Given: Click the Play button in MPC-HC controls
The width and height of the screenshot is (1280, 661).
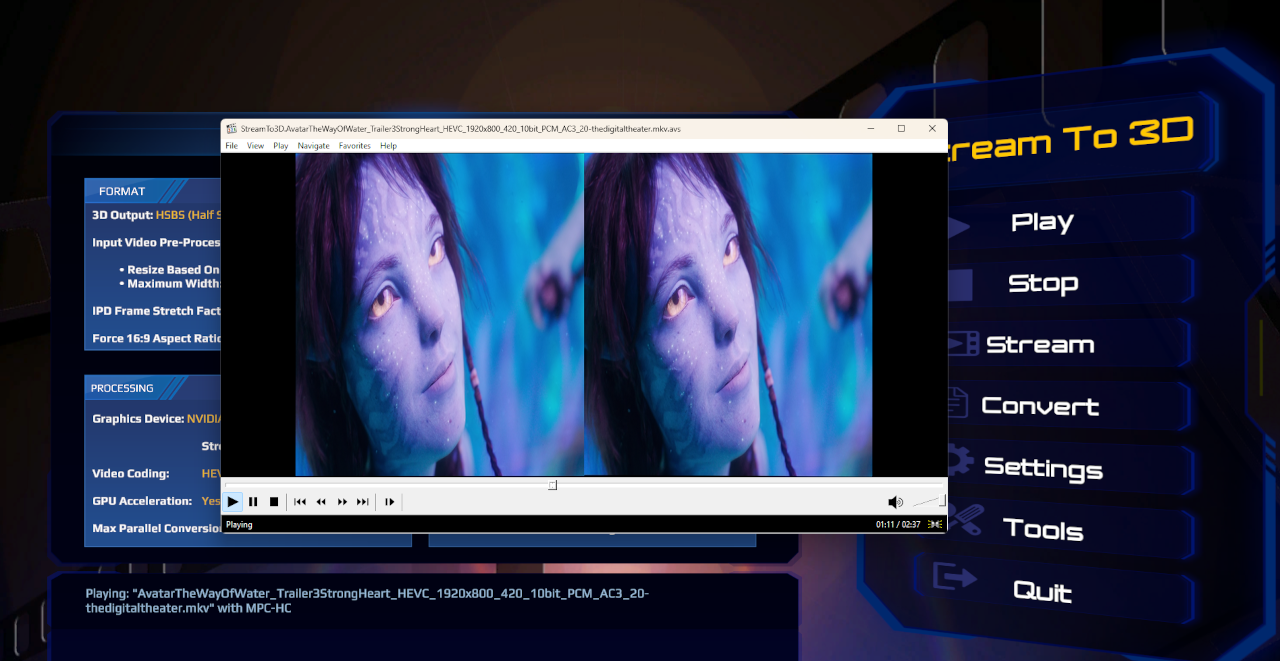Looking at the screenshot, I should click(233, 502).
